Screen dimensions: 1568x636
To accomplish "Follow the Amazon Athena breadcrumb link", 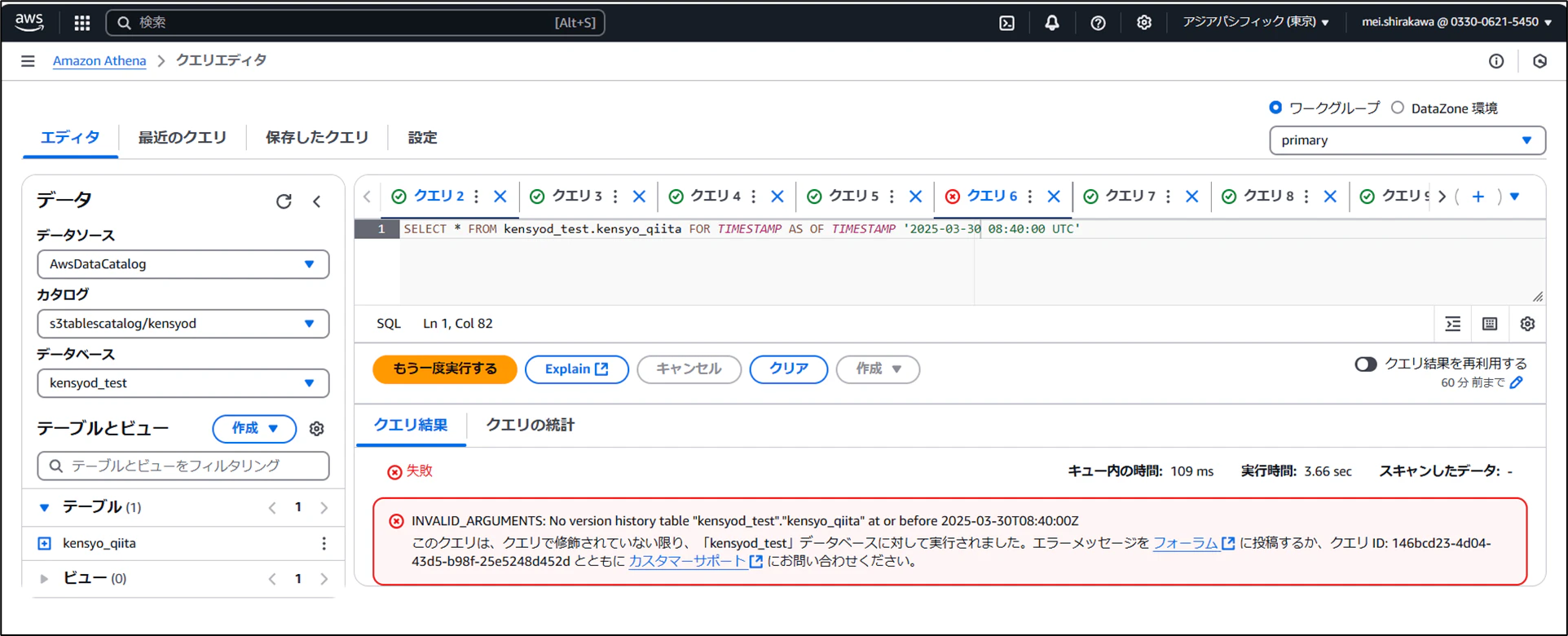I will click(x=99, y=61).
